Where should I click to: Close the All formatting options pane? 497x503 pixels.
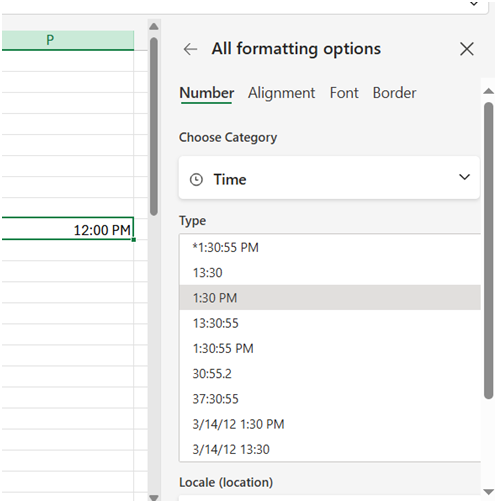click(x=467, y=49)
